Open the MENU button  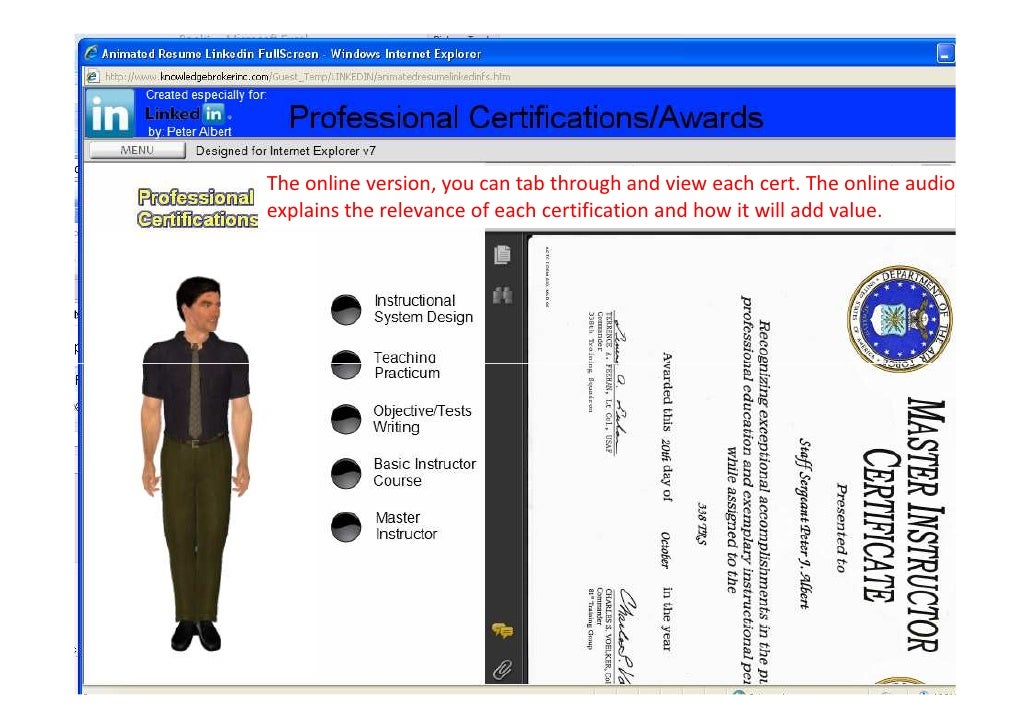137,150
